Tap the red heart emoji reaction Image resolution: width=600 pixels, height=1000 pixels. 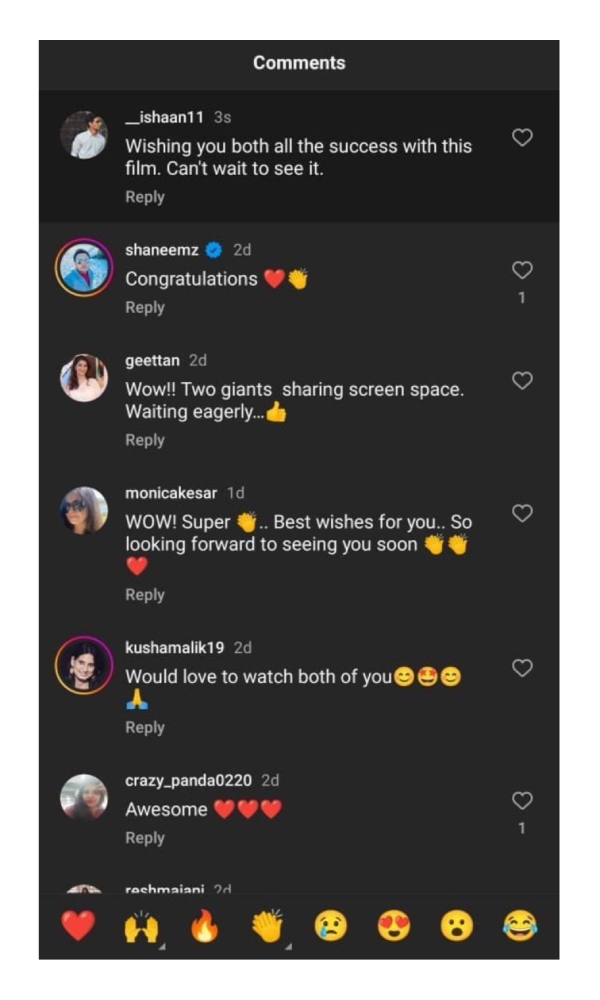click(77, 926)
